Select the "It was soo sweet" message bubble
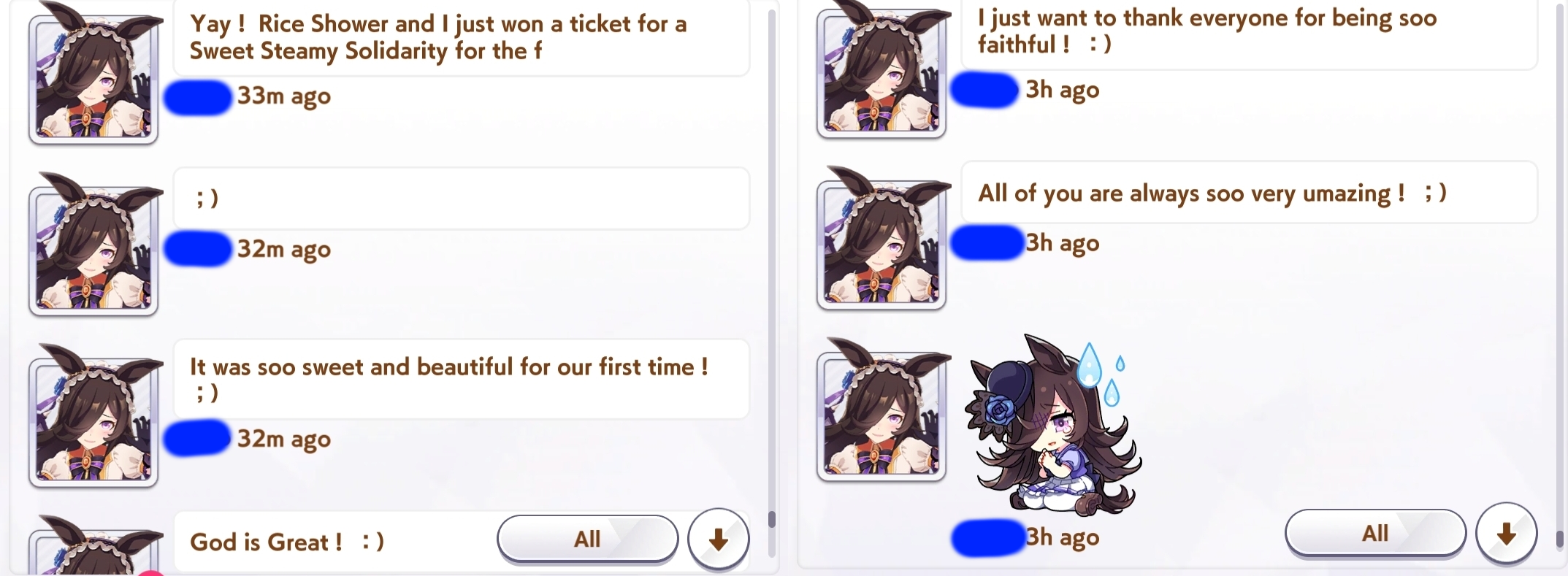Viewport: 1568px width, 576px height. 462,379
